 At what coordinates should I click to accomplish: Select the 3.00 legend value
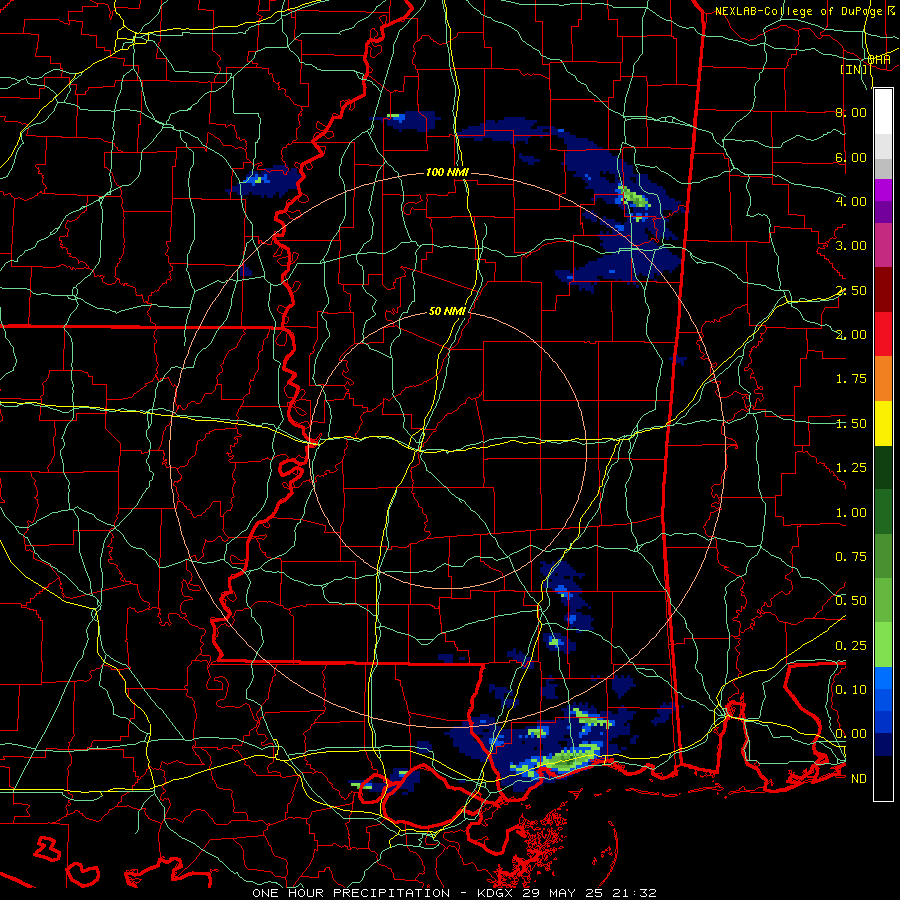pyautogui.click(x=851, y=246)
